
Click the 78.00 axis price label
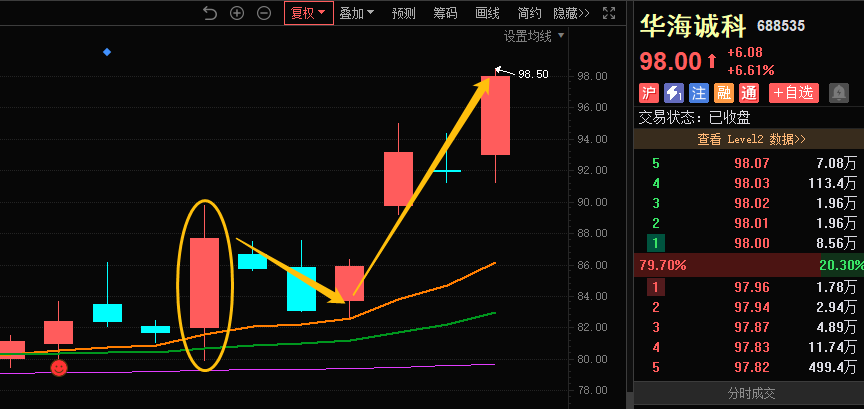click(592, 391)
